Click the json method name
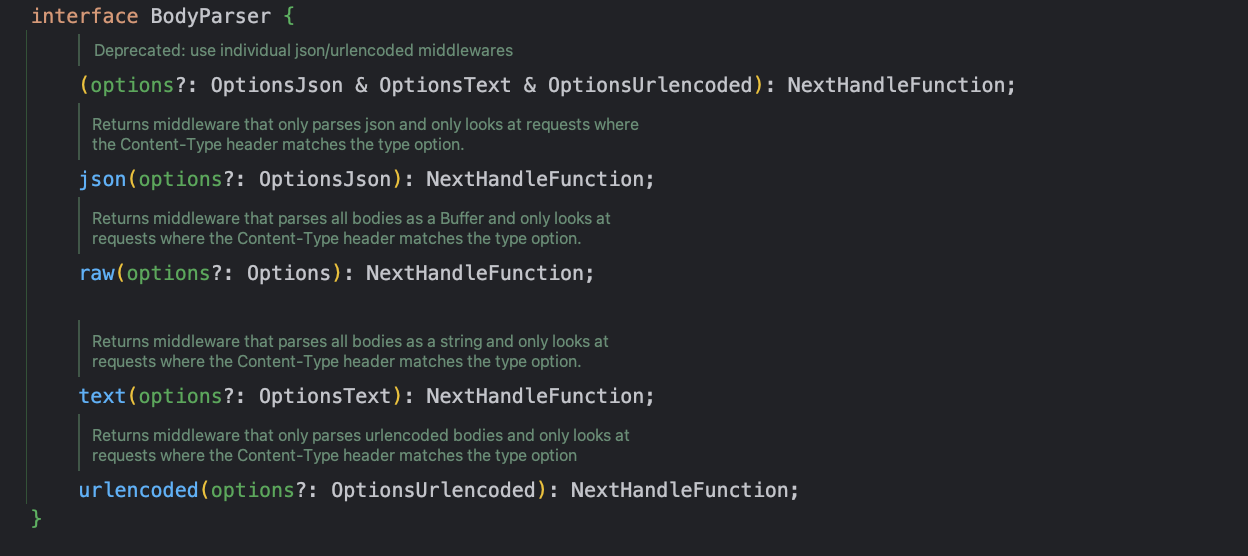 click(x=102, y=179)
